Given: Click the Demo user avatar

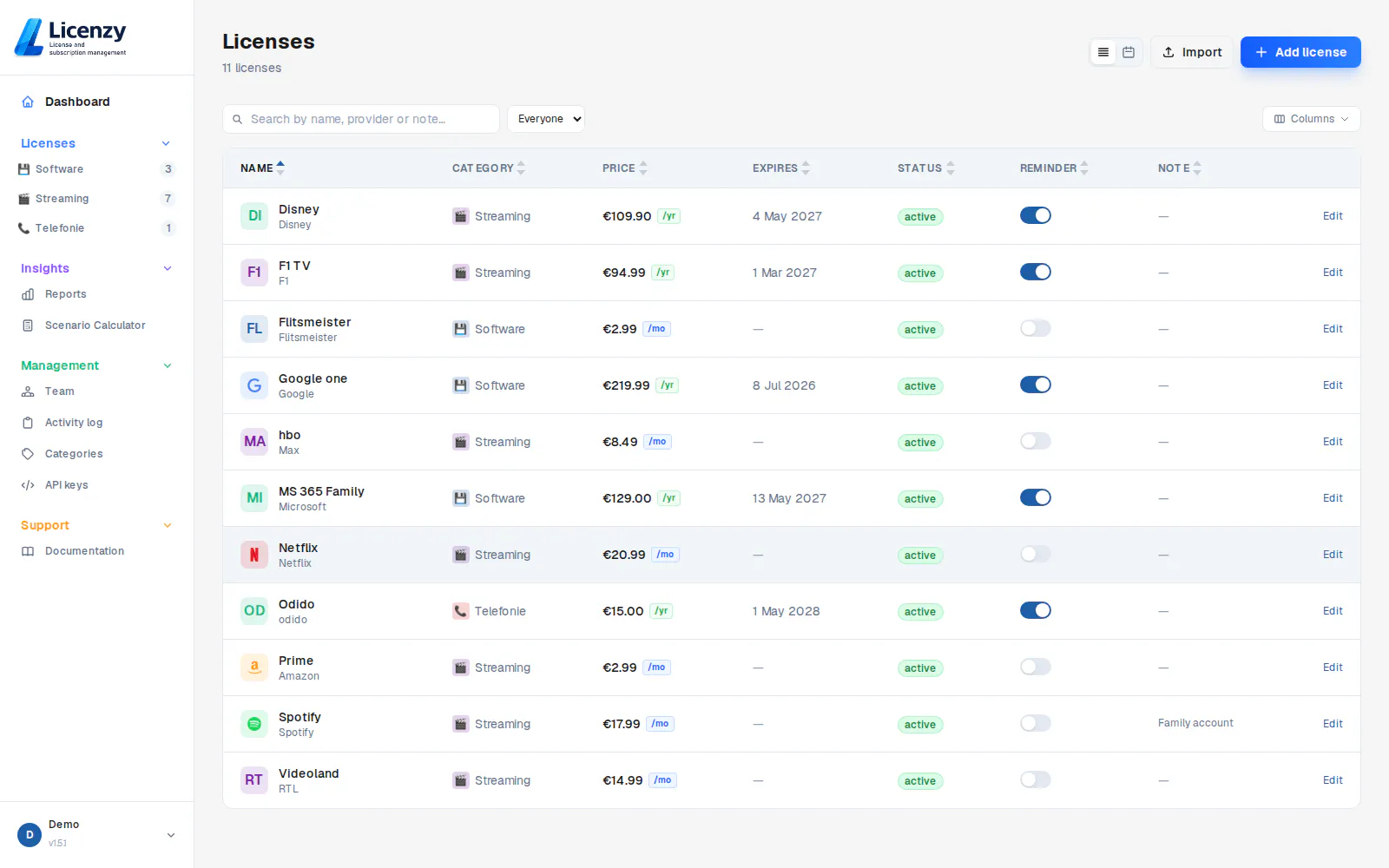Looking at the screenshot, I should (x=30, y=835).
